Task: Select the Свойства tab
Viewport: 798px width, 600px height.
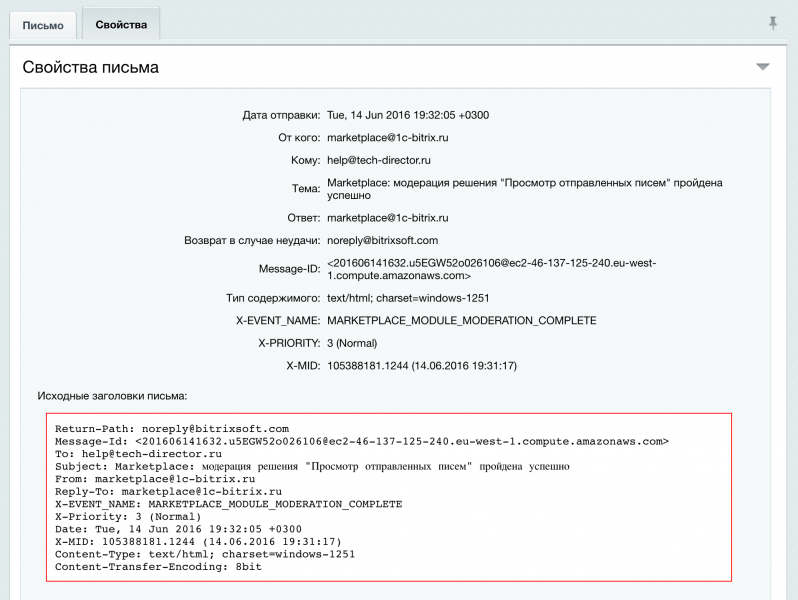Action: pos(121,24)
